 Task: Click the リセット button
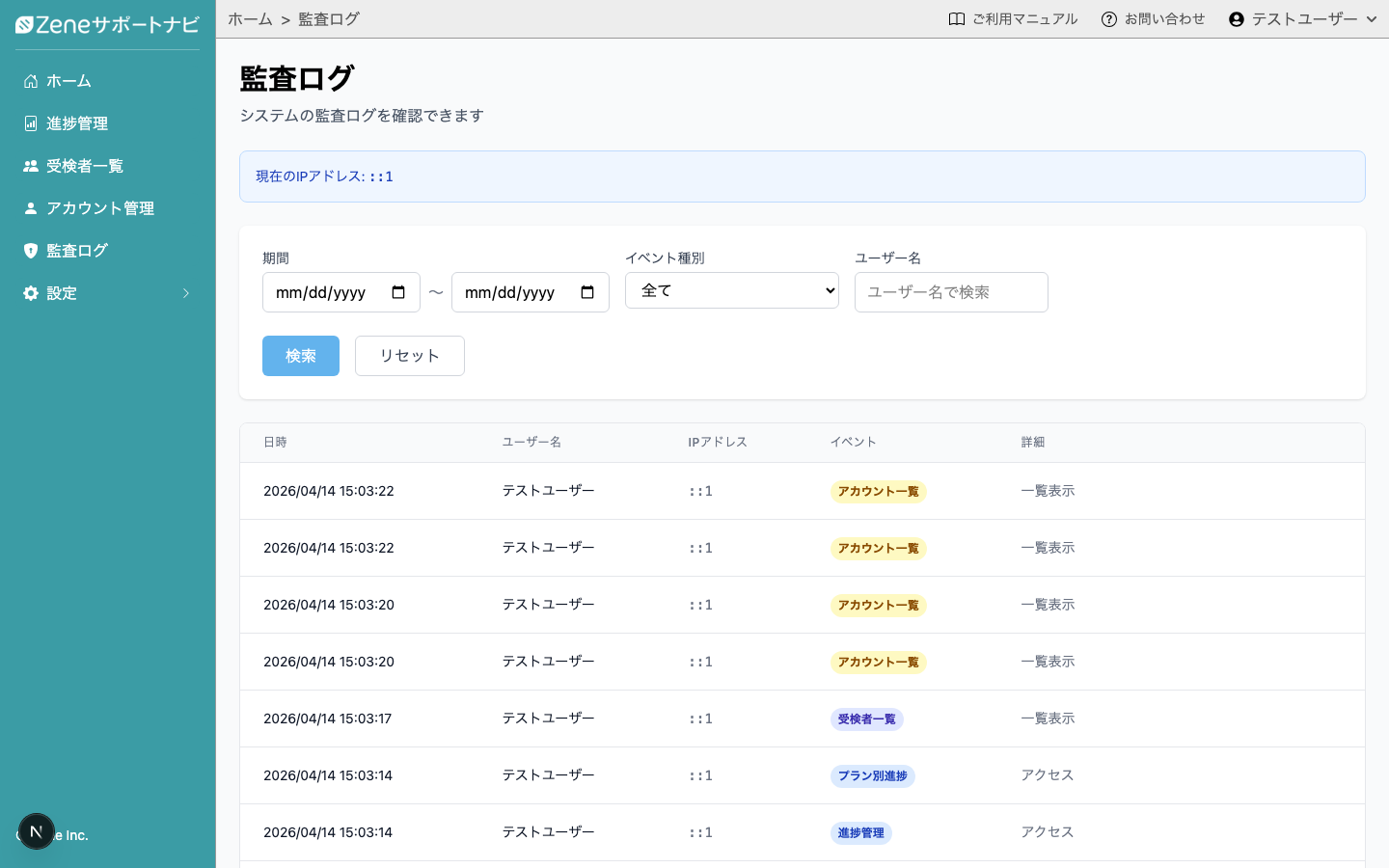click(410, 356)
